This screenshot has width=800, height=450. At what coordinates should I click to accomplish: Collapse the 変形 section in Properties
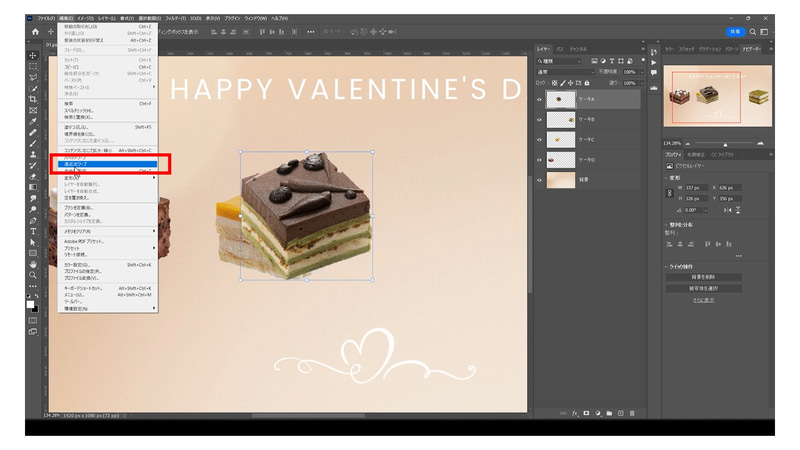666,178
